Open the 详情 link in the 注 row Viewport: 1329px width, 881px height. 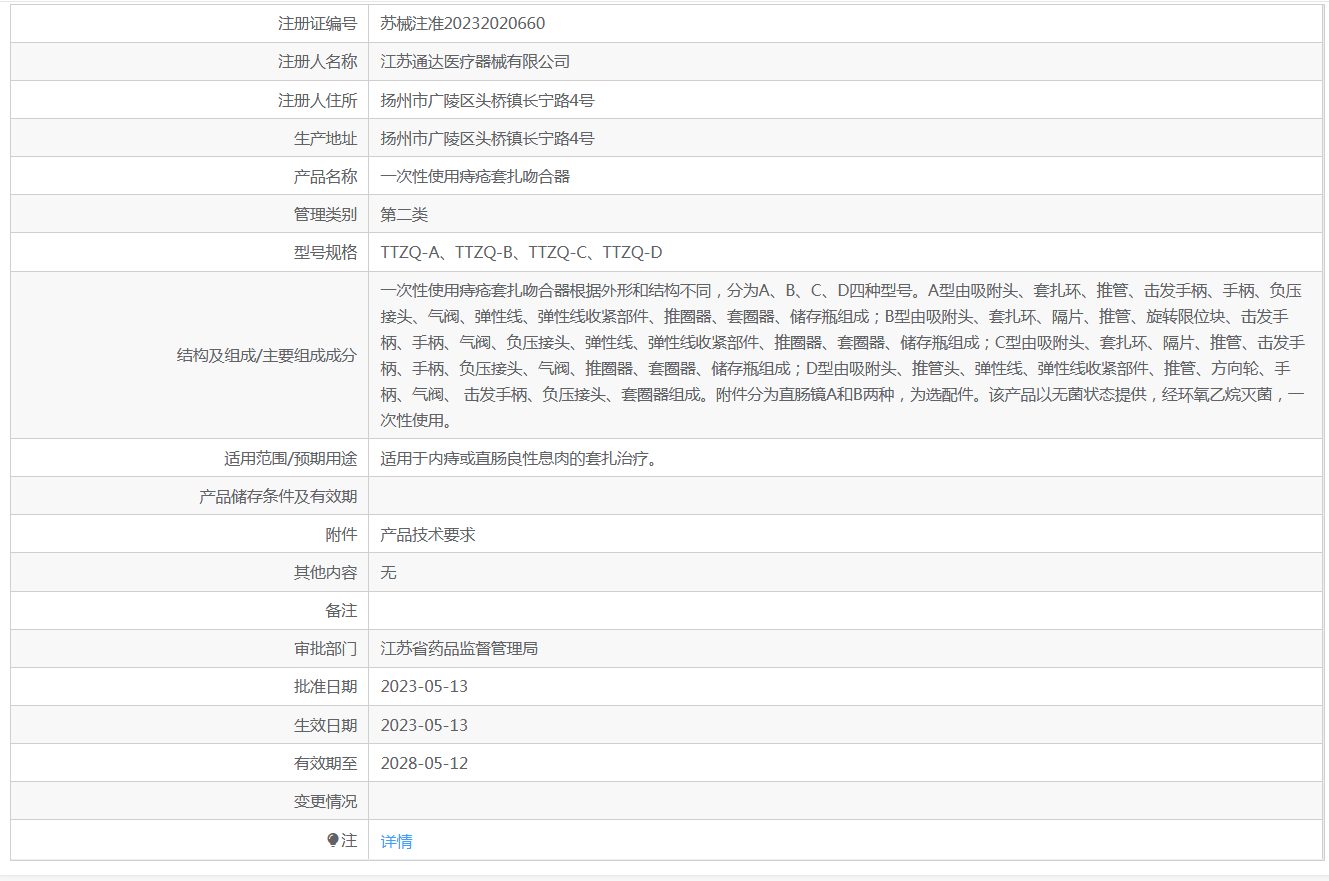396,841
